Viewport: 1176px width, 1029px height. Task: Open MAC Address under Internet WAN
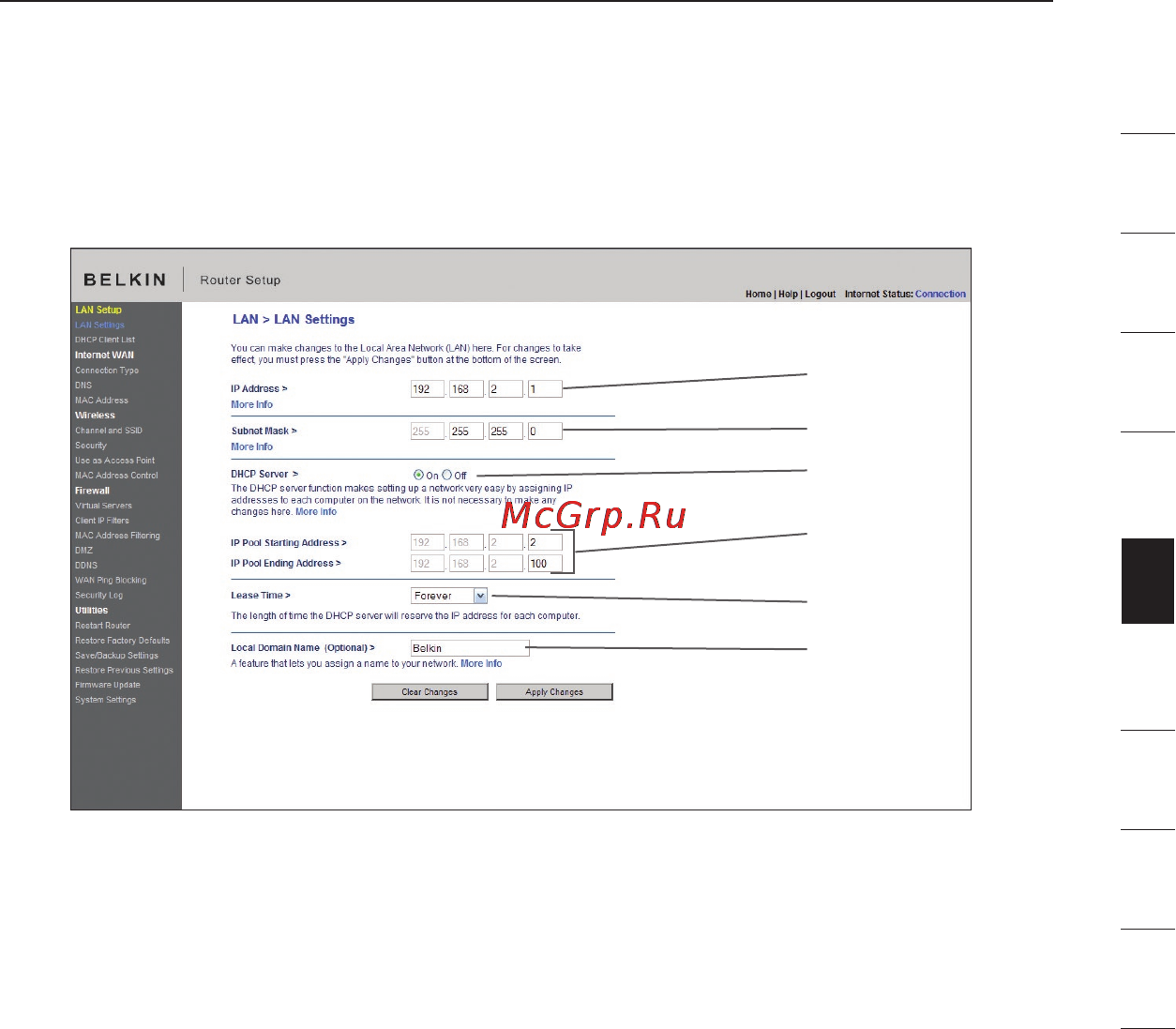point(101,400)
